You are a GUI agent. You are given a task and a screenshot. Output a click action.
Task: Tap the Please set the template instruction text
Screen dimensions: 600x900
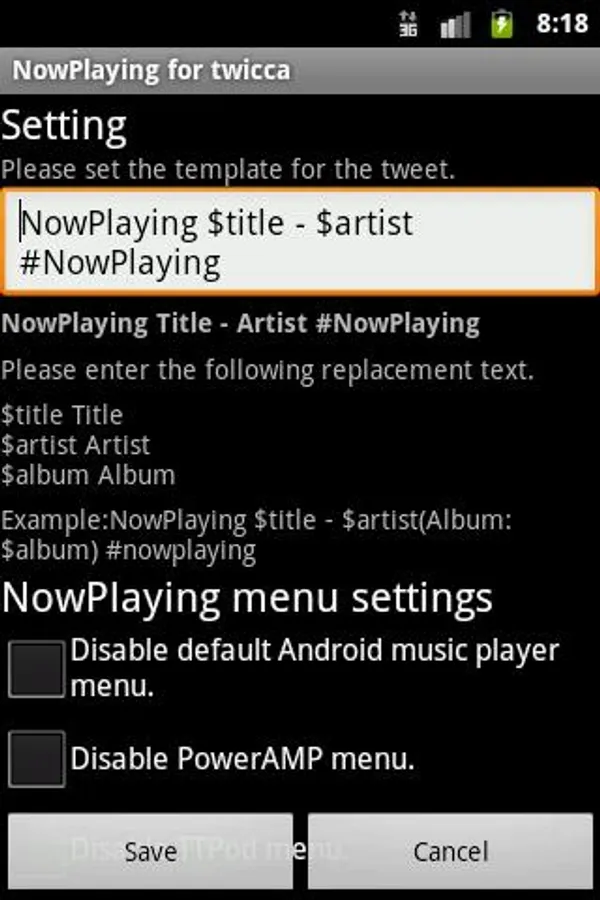228,170
